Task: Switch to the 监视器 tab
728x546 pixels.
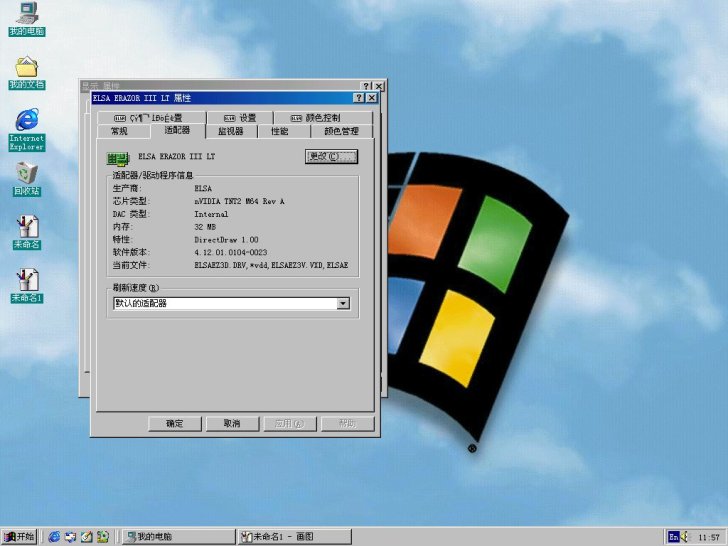Action: pos(231,131)
